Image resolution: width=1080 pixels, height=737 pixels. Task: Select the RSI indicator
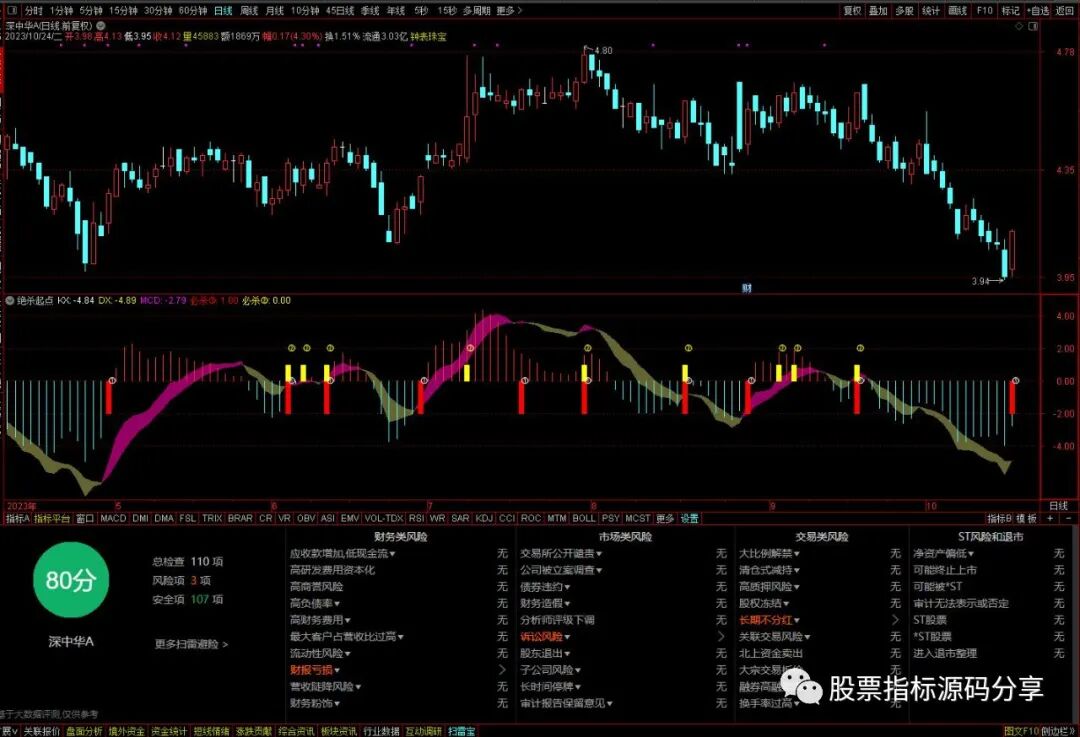click(416, 518)
